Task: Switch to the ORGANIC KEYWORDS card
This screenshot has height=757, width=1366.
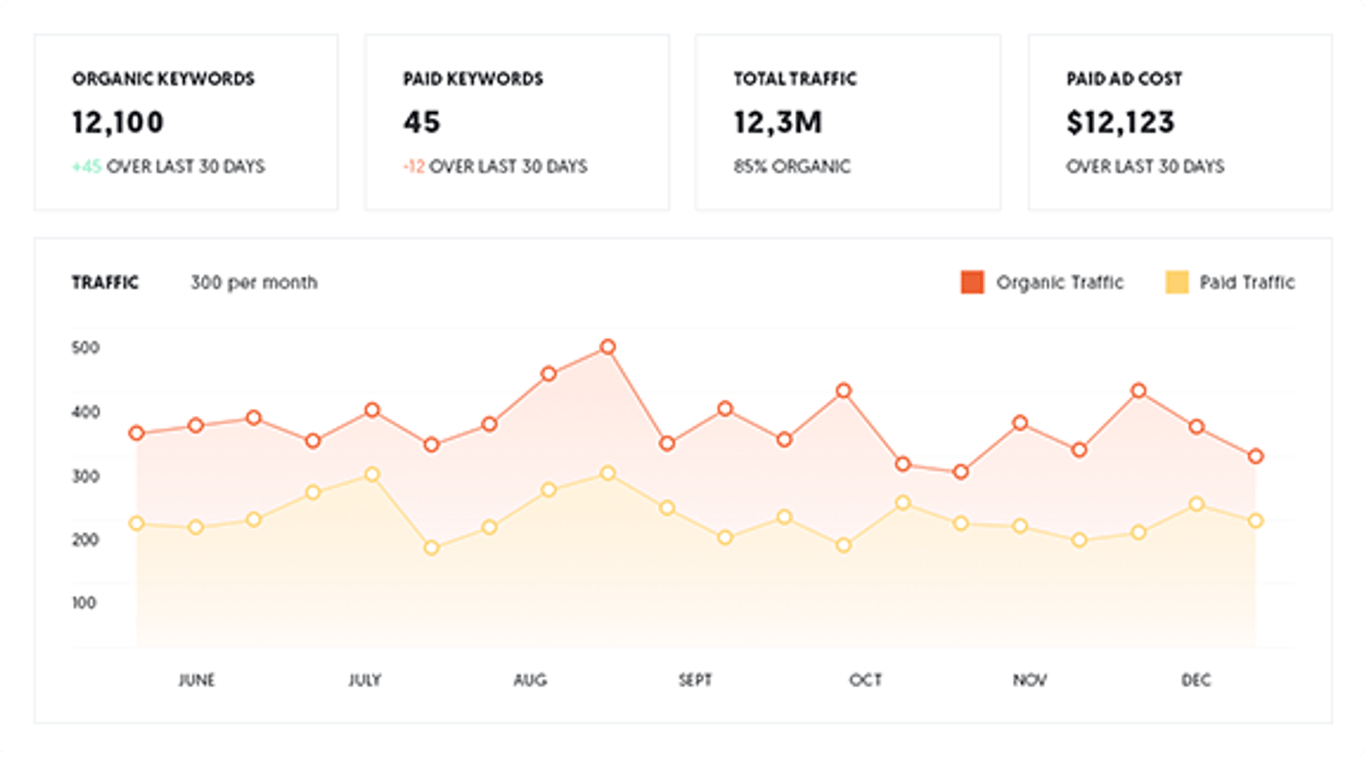Action: click(186, 121)
